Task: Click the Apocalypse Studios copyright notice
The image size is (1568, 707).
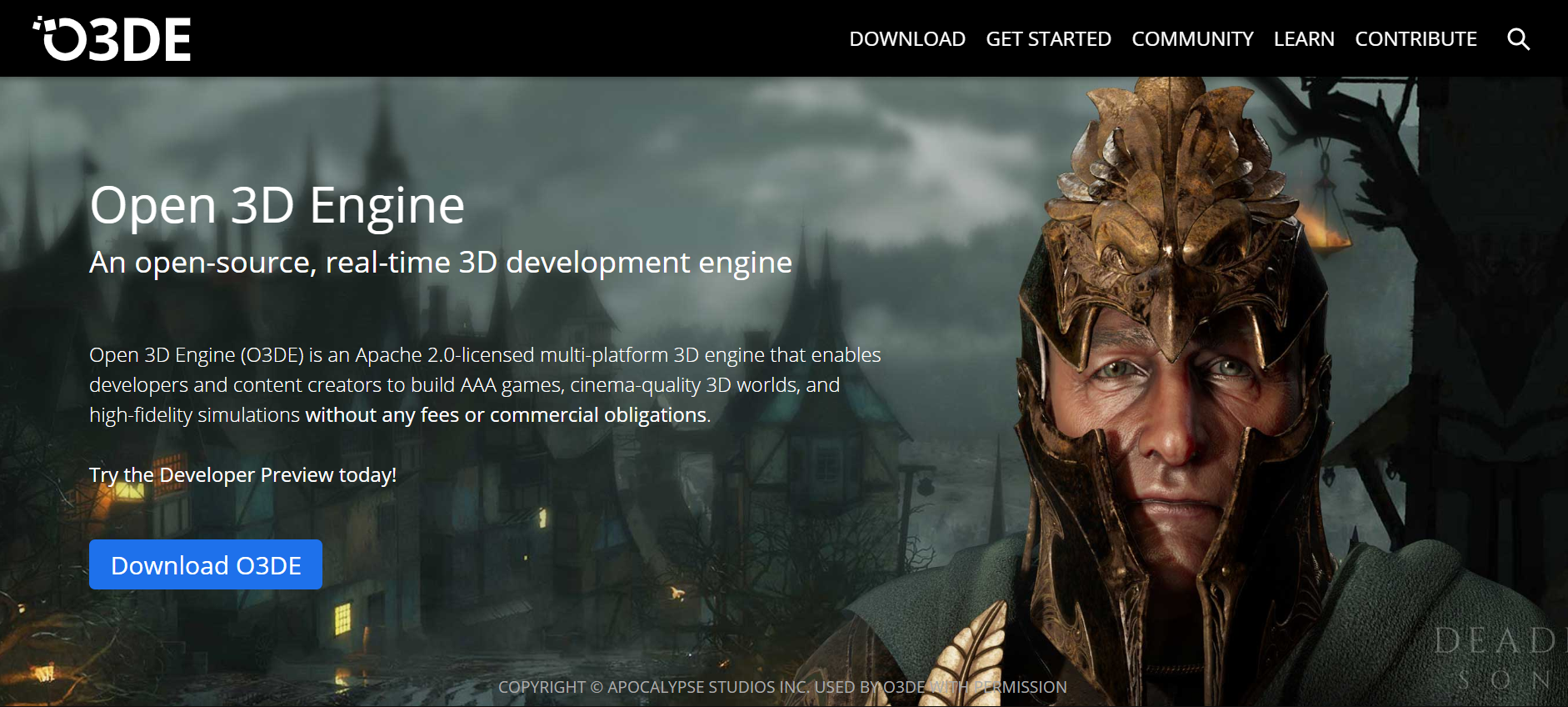Action: pos(782,687)
